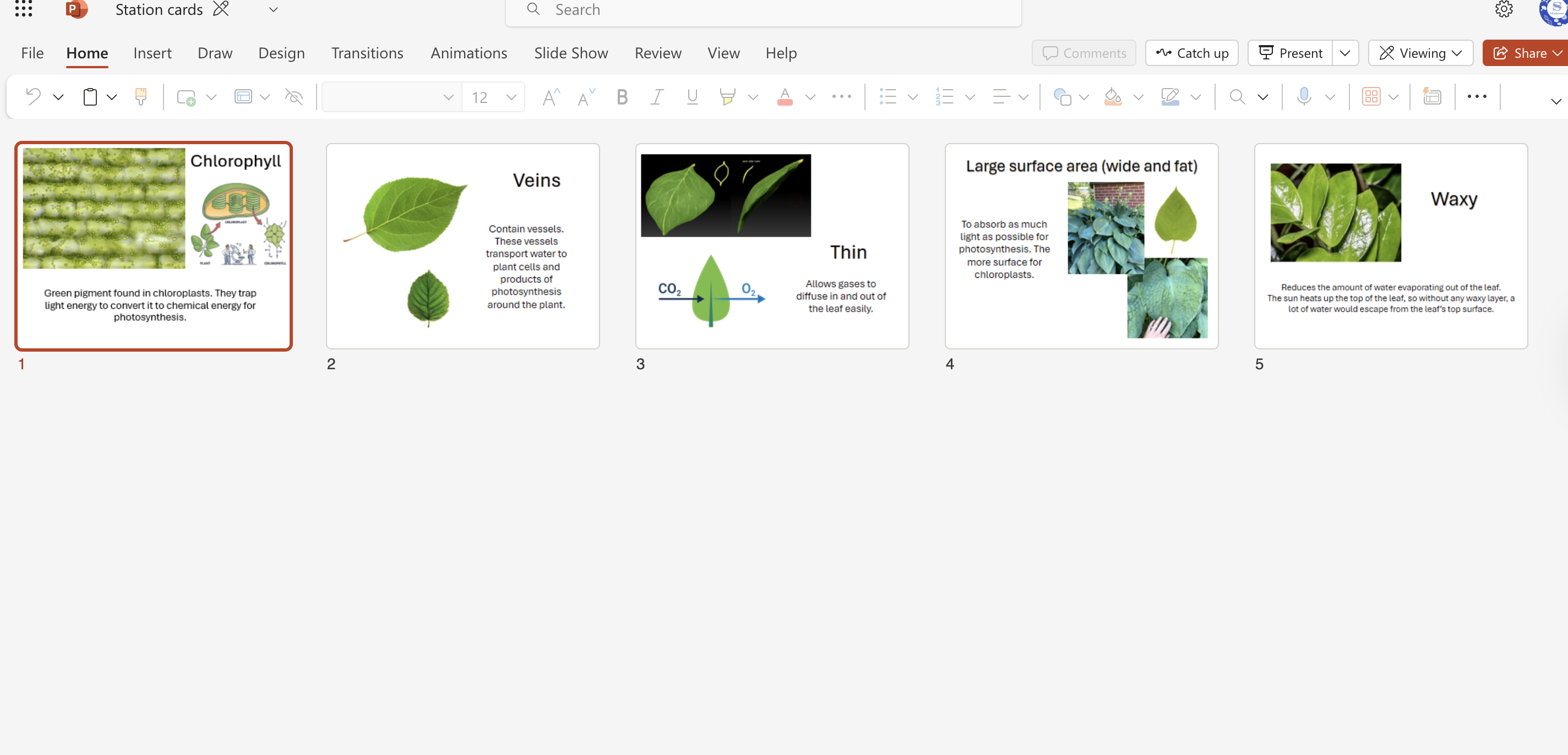Open the Animations tab

coord(469,53)
